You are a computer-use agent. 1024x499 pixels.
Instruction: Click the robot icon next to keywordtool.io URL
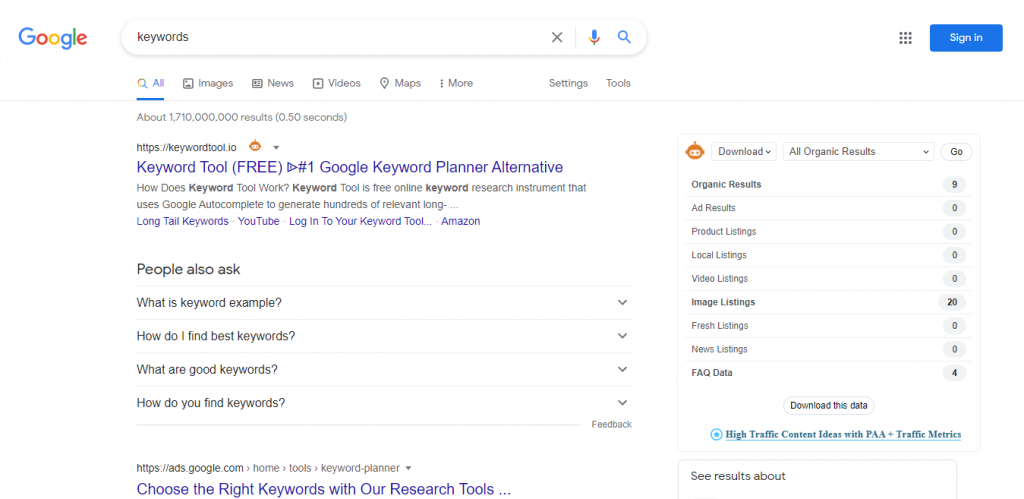click(255, 146)
